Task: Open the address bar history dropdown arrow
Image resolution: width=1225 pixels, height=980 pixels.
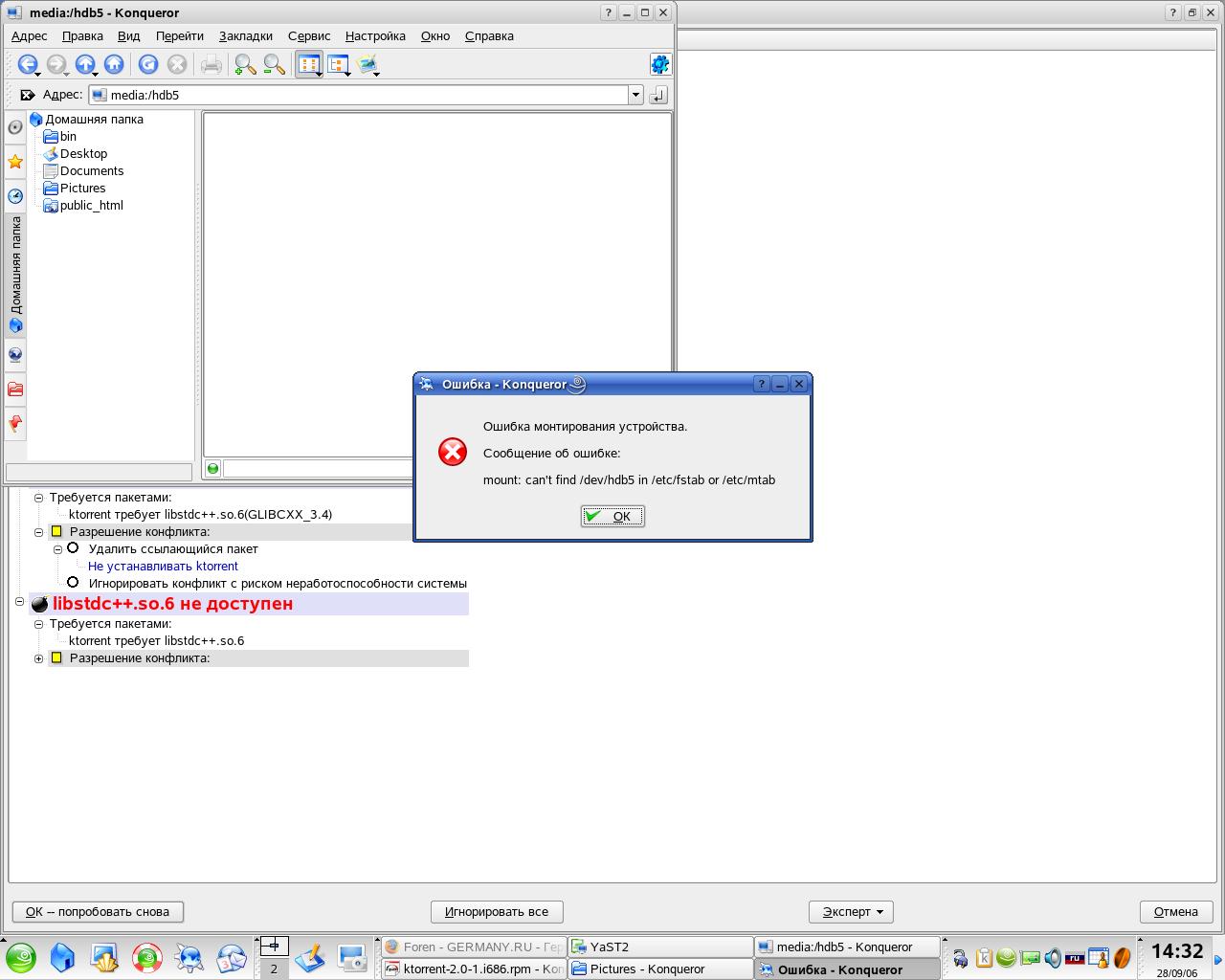Action: [635, 95]
